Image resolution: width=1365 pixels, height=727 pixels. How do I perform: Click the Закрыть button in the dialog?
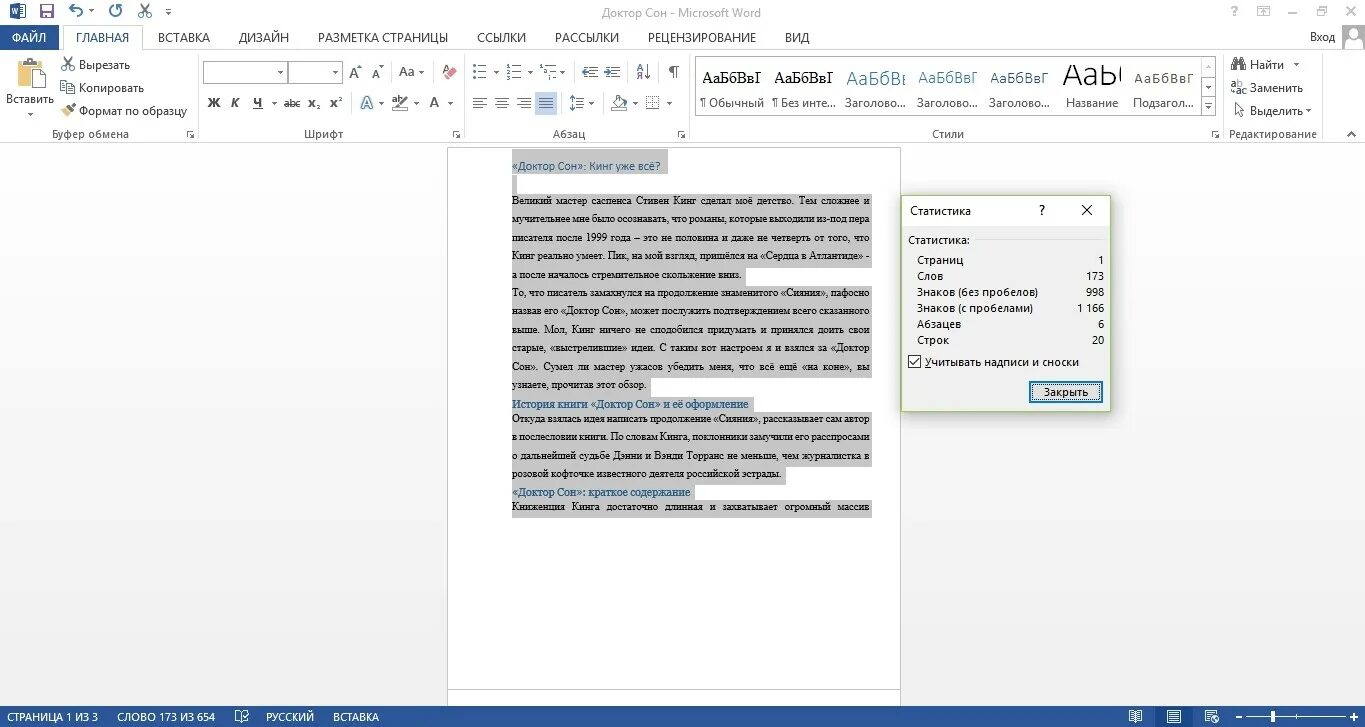tap(1066, 392)
